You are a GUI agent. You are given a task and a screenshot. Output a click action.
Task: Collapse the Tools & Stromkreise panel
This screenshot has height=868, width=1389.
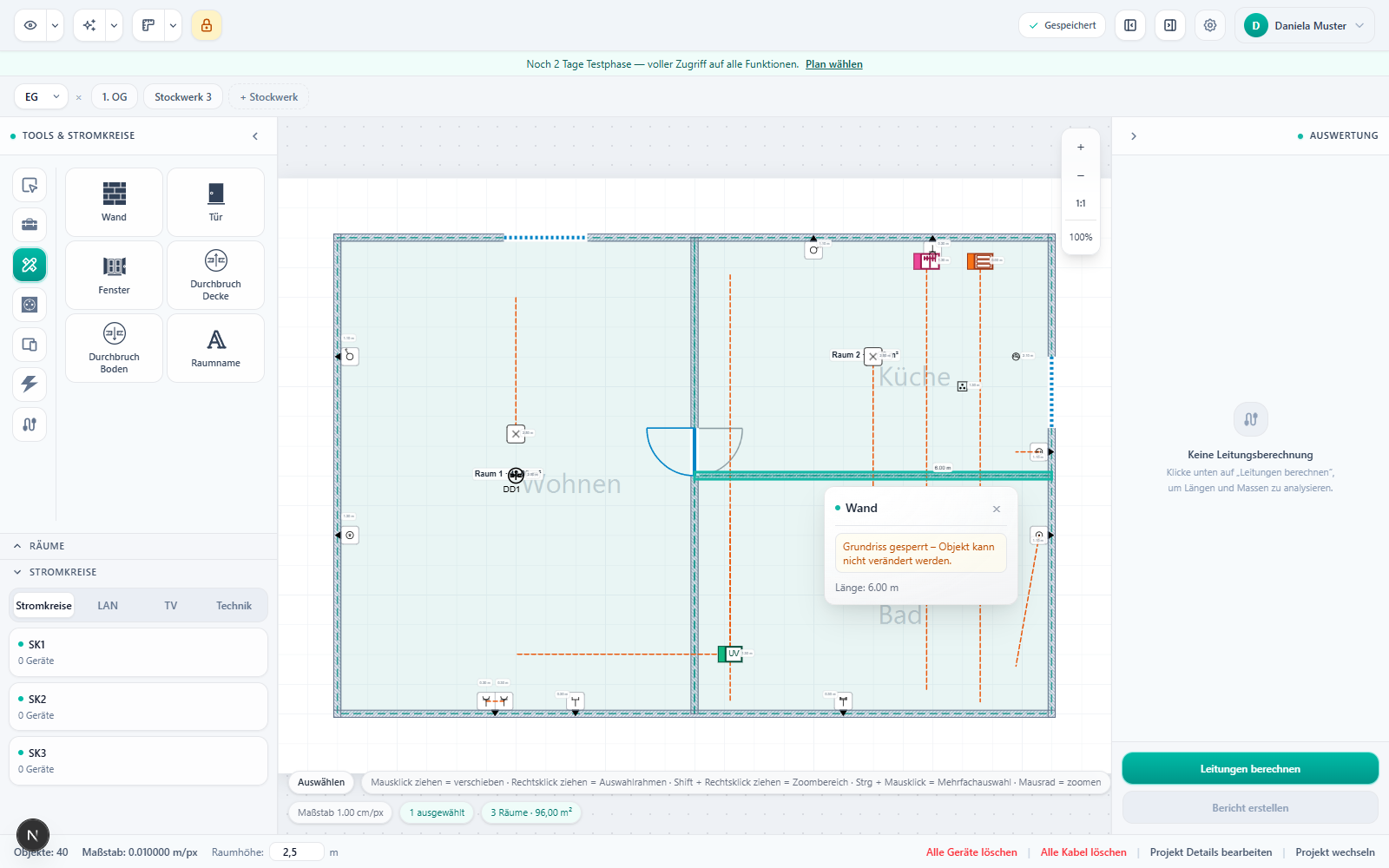pyautogui.click(x=255, y=136)
